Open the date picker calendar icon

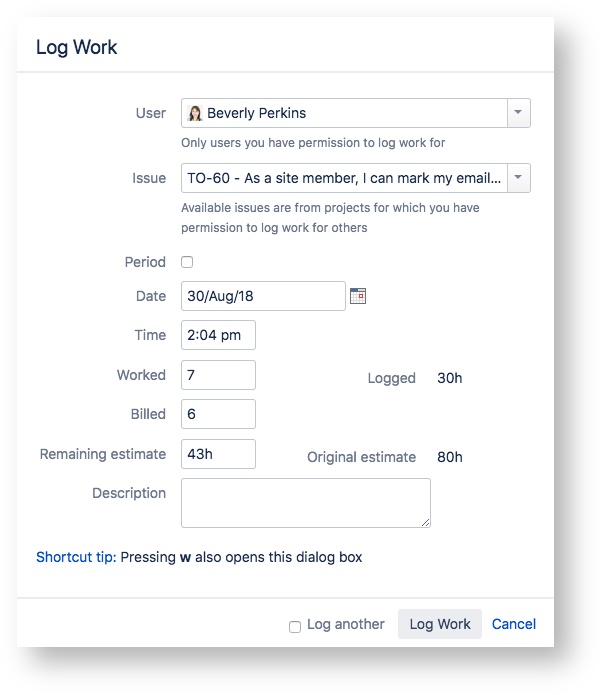click(358, 296)
